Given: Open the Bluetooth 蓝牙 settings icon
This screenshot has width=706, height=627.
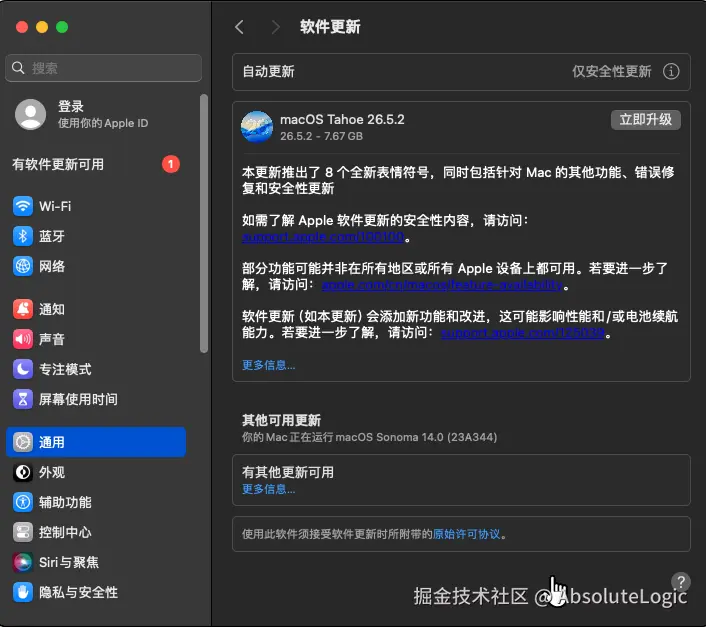Looking at the screenshot, I should click(23, 236).
